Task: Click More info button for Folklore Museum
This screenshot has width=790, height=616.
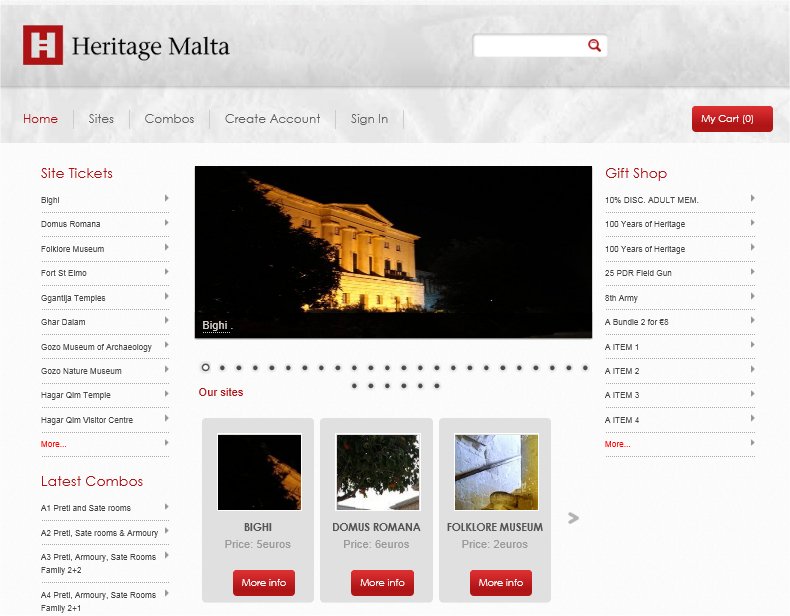Action: coord(501,583)
